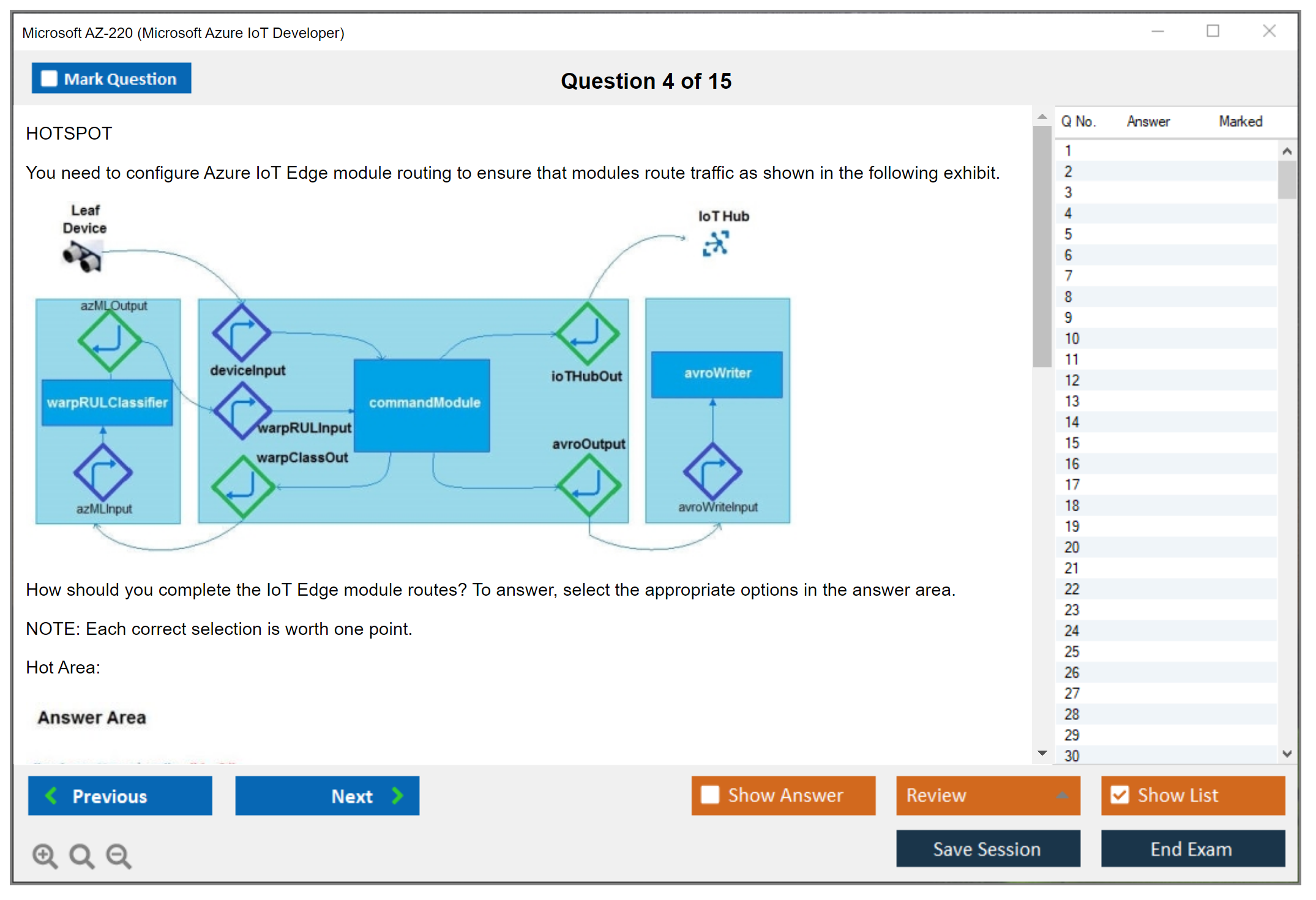Click the deviceInput diamond icon
Screen dimensions: 1316x900
241,334
